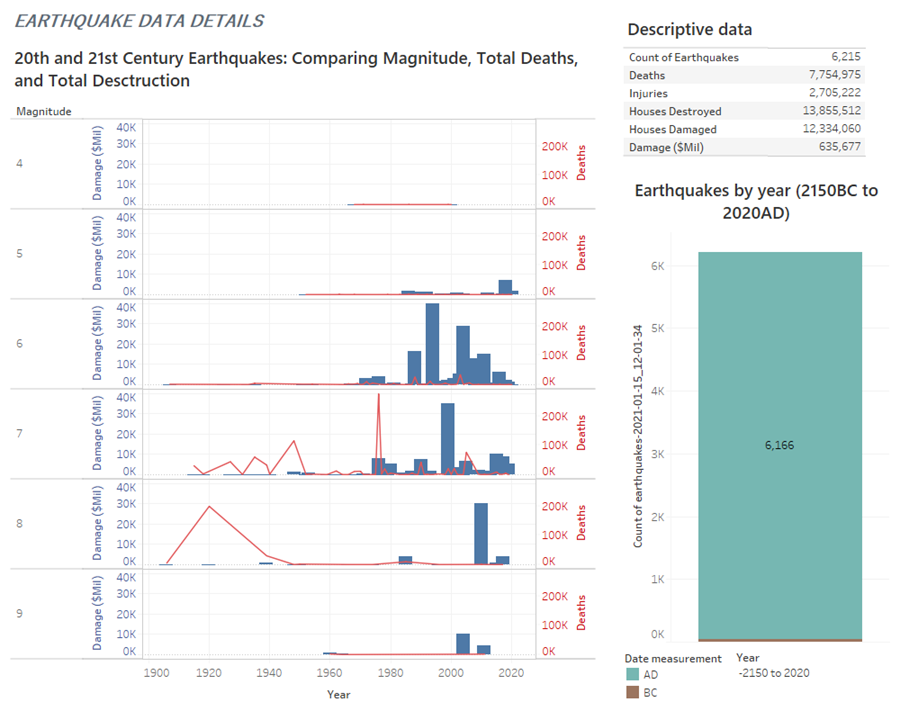Click the BC legend color swatch
Viewport: 900px width, 720px height.
[x=632, y=691]
